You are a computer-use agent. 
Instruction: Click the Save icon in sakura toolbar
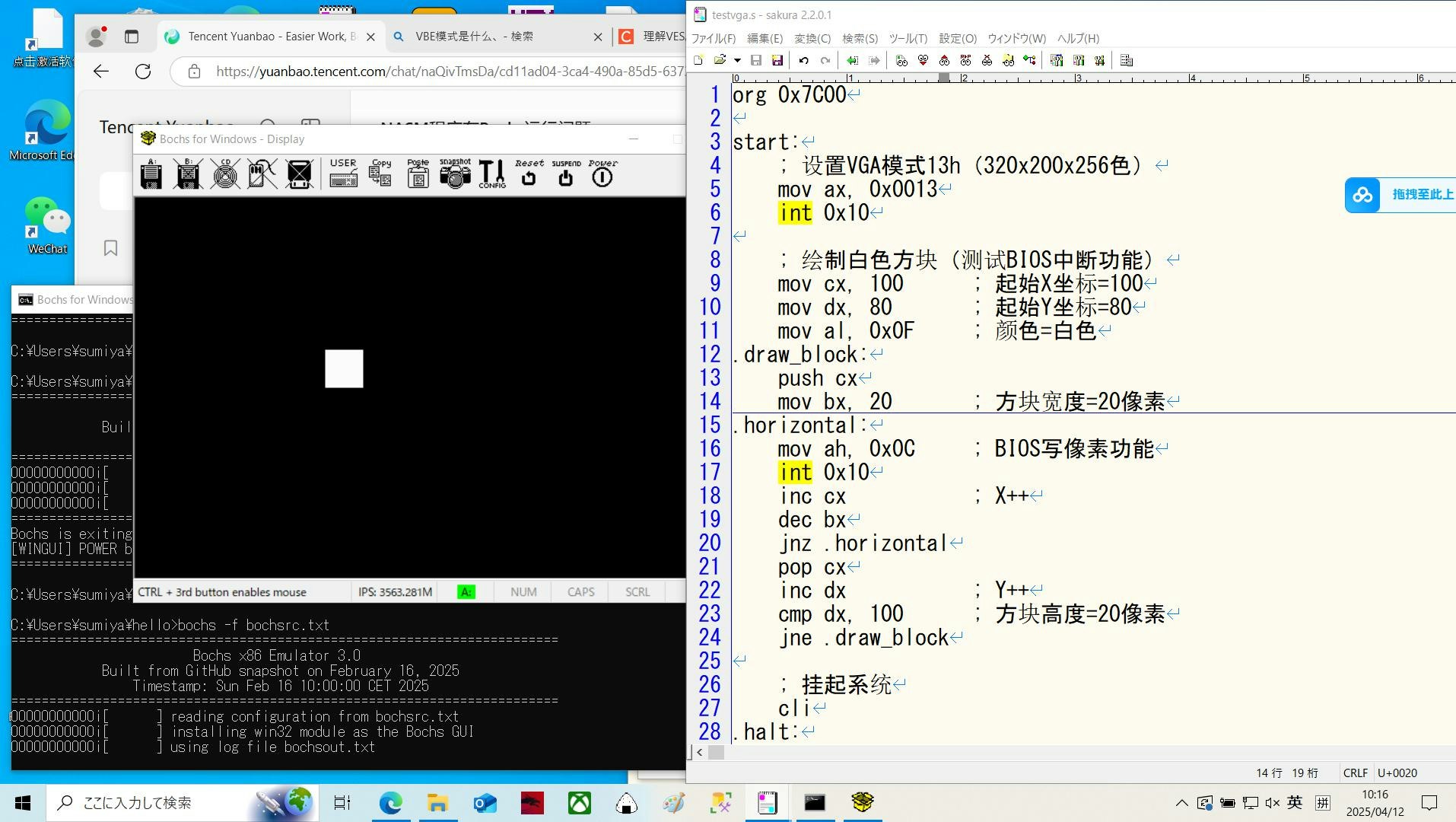[x=755, y=60]
